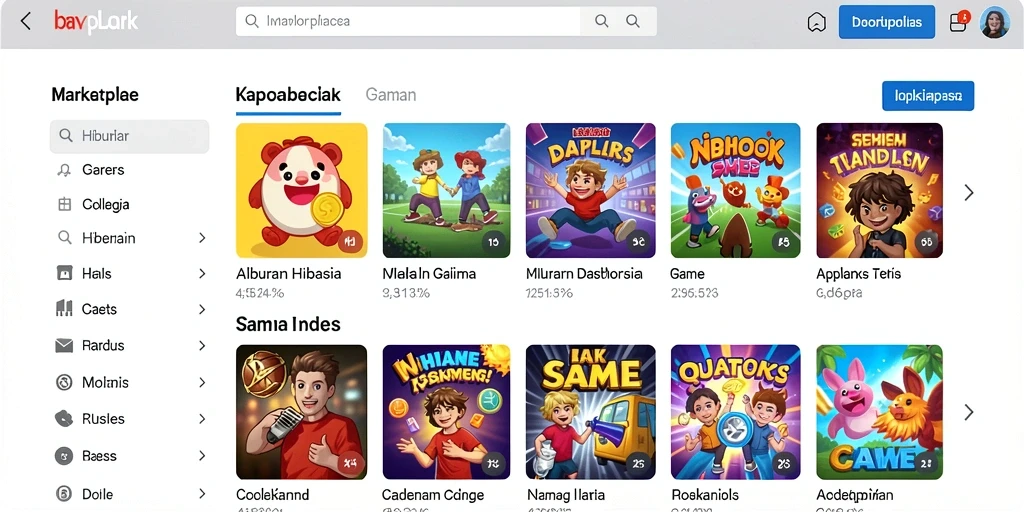Open the Alburan Hibasia game thumbnail

[x=301, y=190]
